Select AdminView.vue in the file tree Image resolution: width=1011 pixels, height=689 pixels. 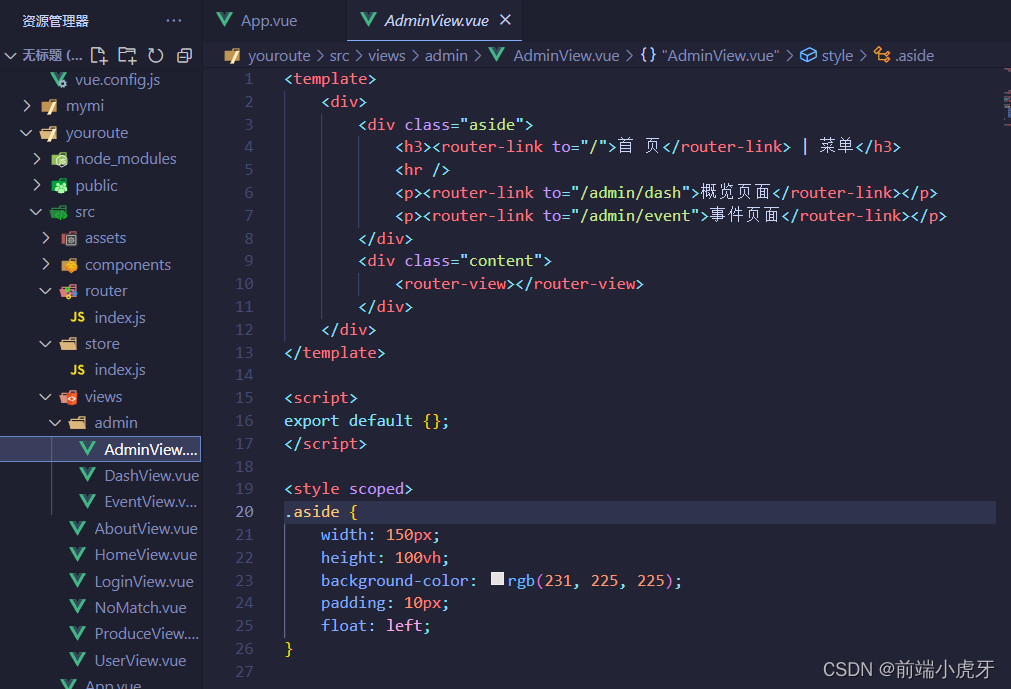101,449
